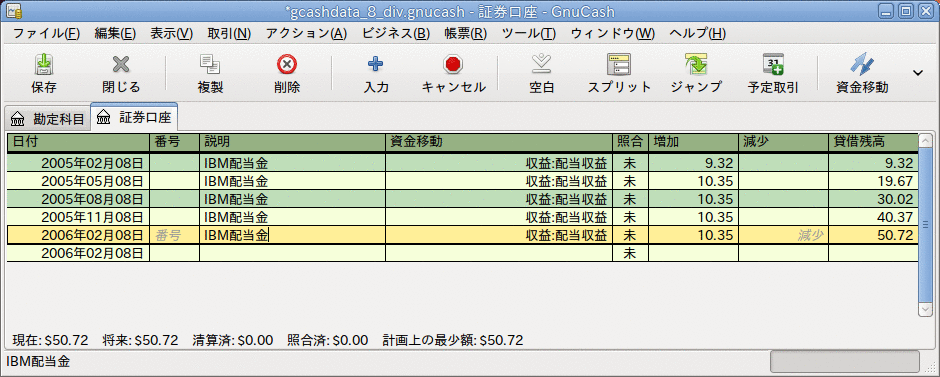Click the date cell 2005年11月08日

pos(79,217)
